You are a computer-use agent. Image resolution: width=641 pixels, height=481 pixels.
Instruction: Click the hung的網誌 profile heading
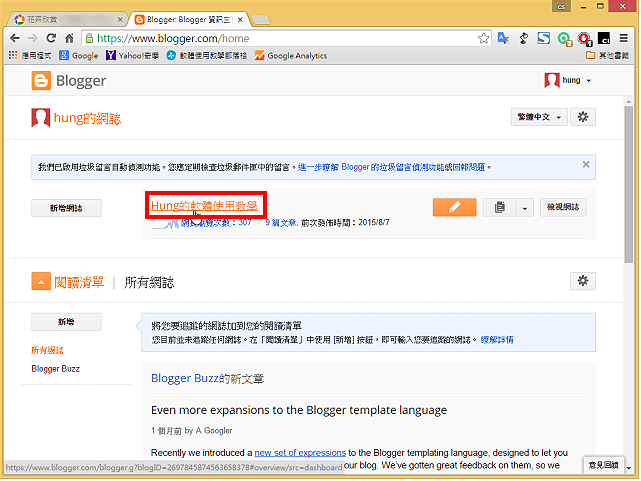pyautogui.click(x=87, y=118)
